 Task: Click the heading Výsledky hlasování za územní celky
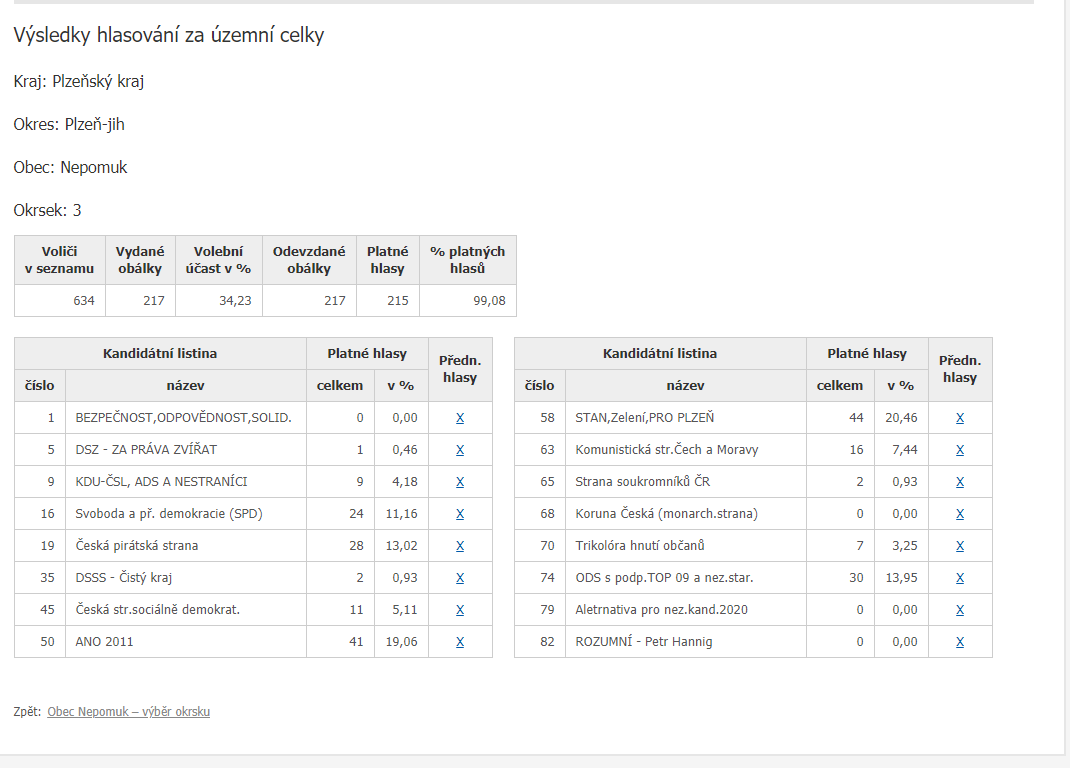coord(169,35)
